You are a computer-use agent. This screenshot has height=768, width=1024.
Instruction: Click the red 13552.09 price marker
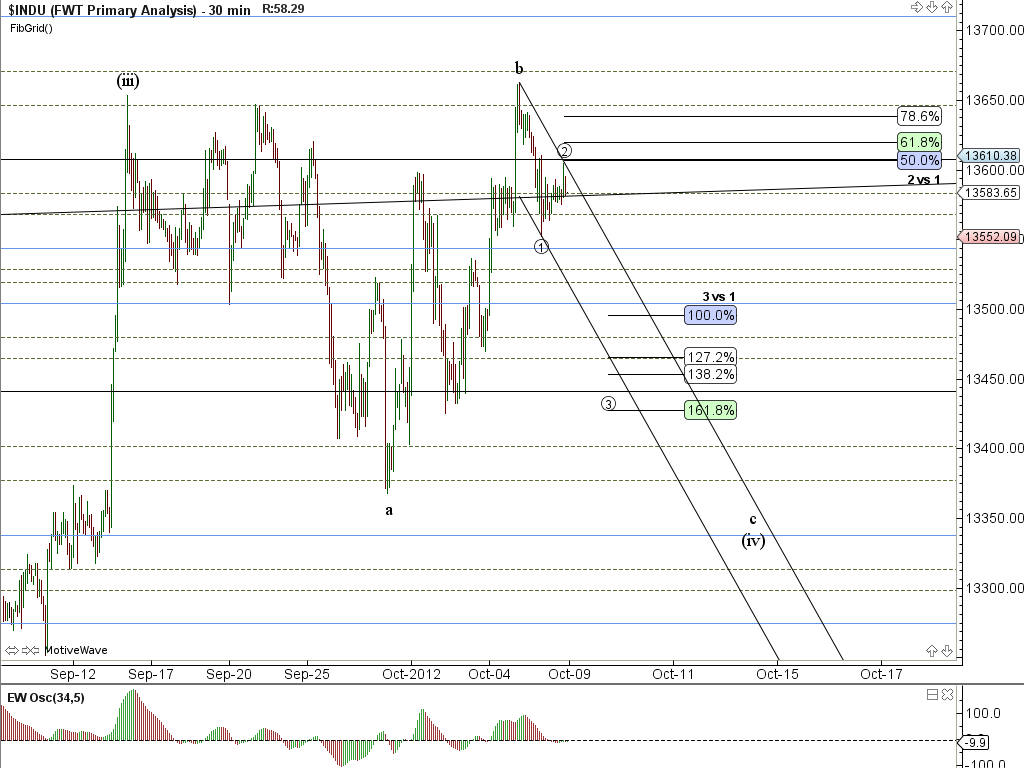pyautogui.click(x=989, y=237)
